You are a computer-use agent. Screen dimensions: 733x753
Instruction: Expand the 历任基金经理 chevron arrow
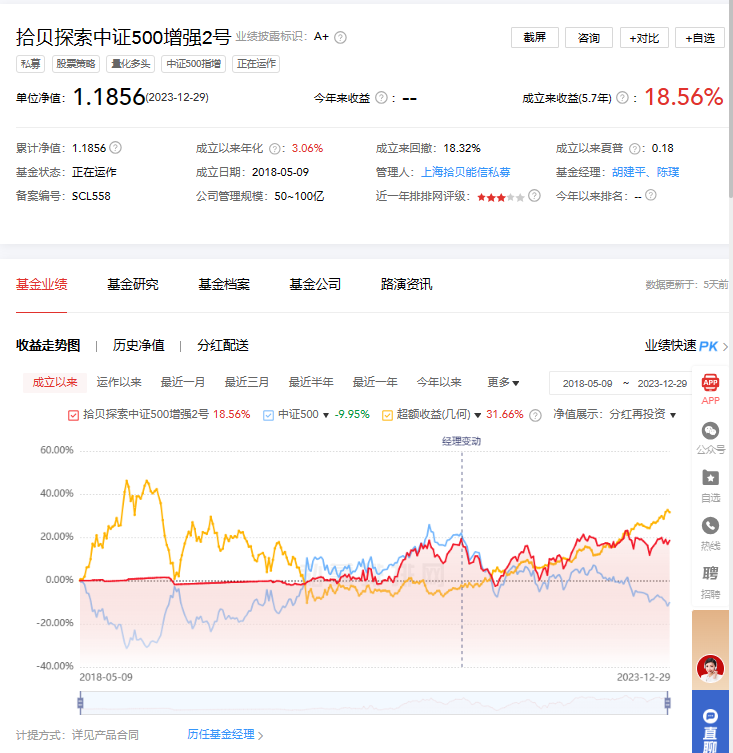260,736
